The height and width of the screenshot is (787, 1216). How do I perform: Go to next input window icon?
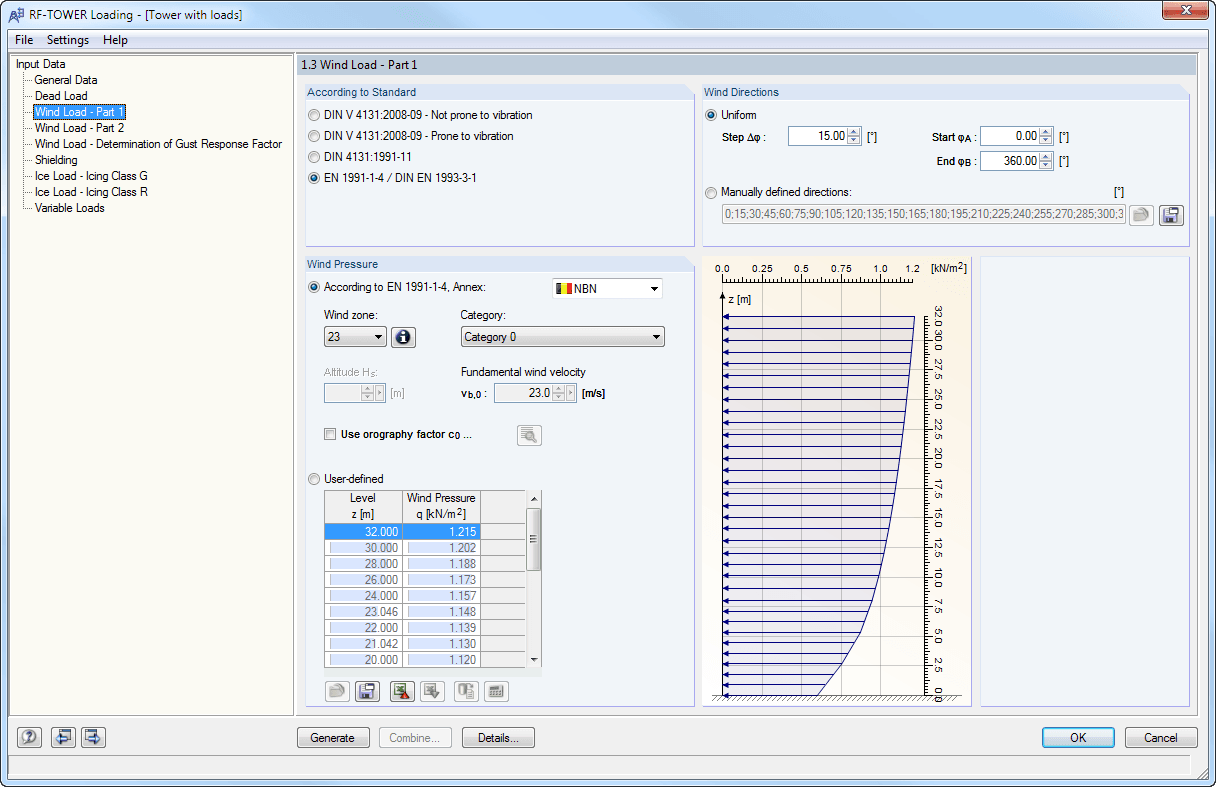coord(93,737)
